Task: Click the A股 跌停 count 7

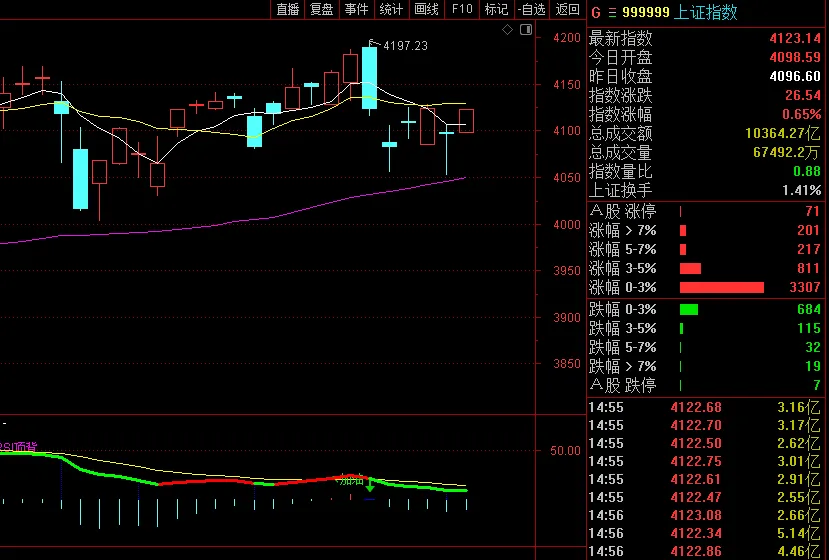Action: coord(817,385)
